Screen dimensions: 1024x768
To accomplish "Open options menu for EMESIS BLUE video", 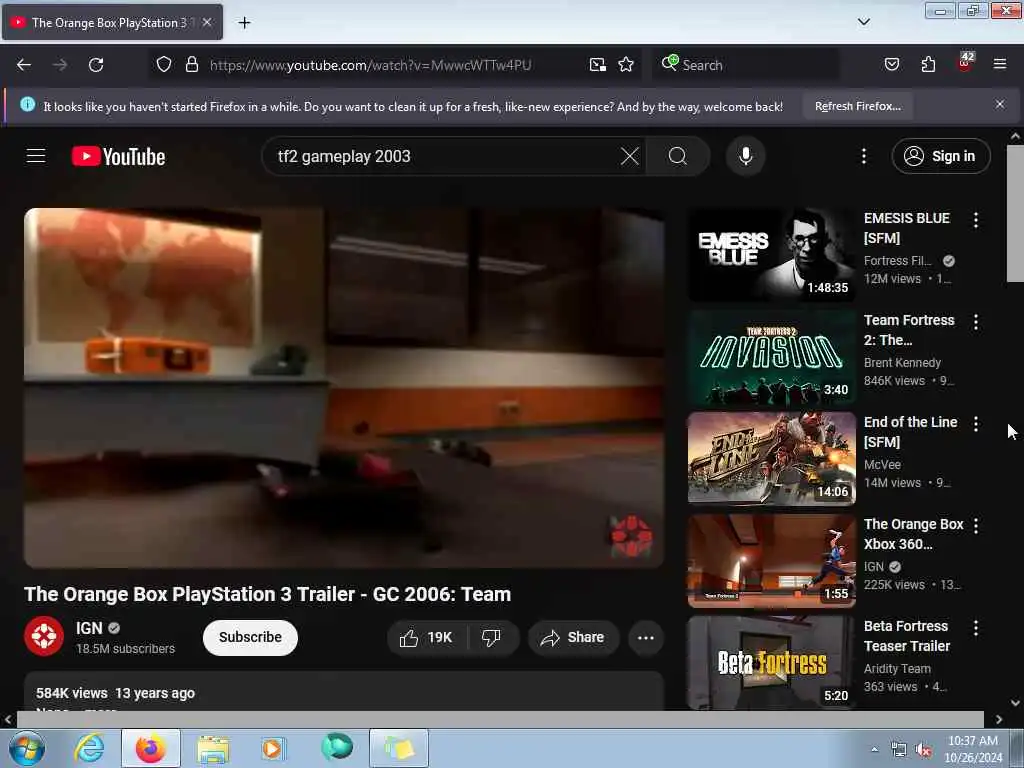I will (976, 220).
